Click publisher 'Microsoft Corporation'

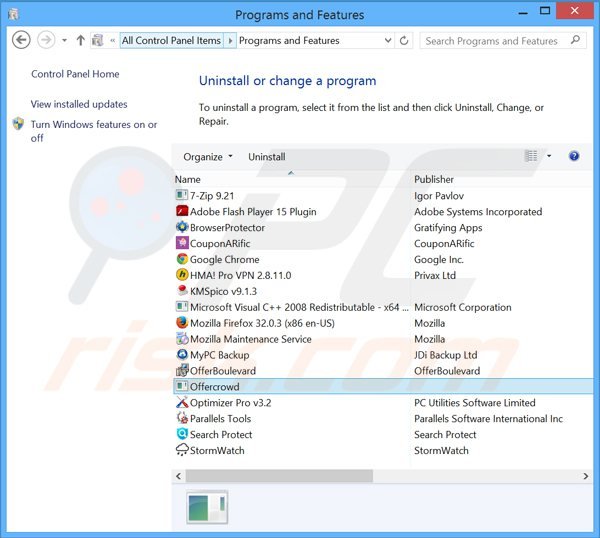point(463,307)
